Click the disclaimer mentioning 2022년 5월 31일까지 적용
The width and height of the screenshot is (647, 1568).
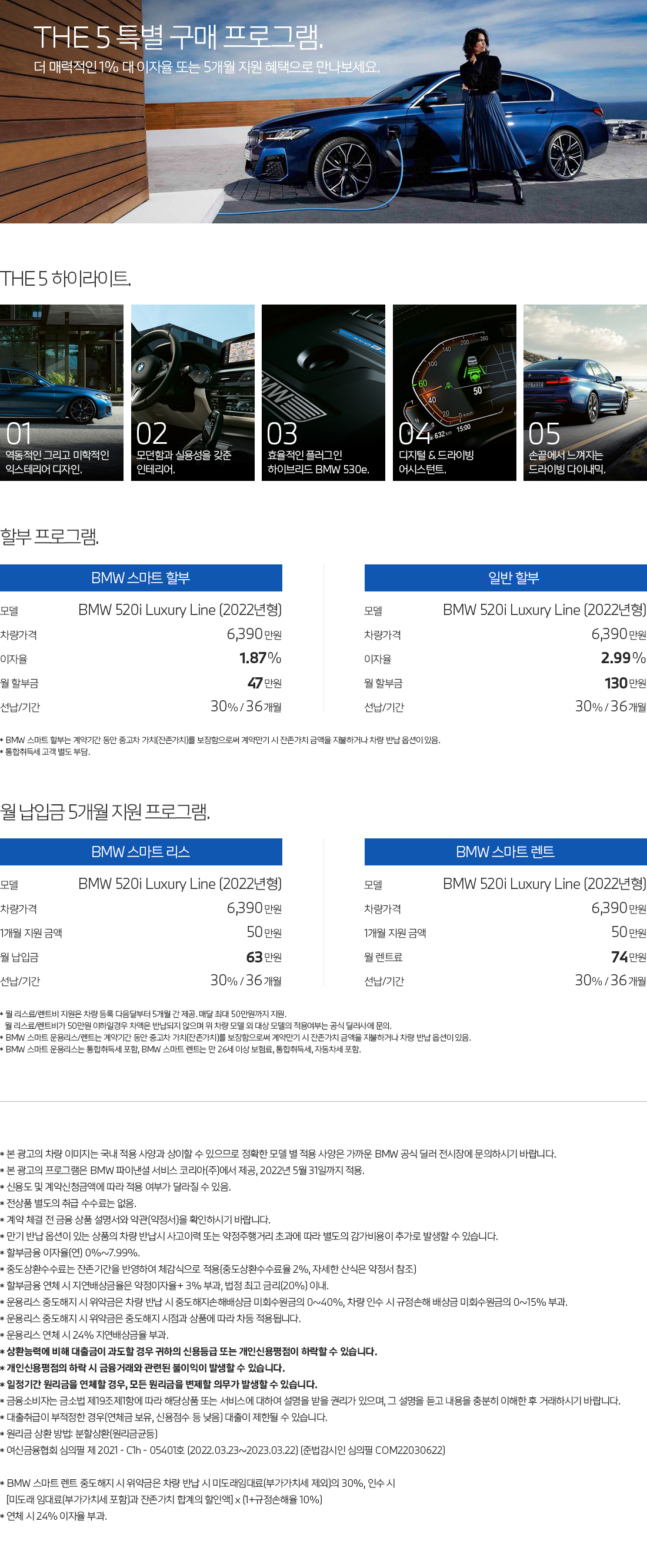click(x=182, y=1170)
